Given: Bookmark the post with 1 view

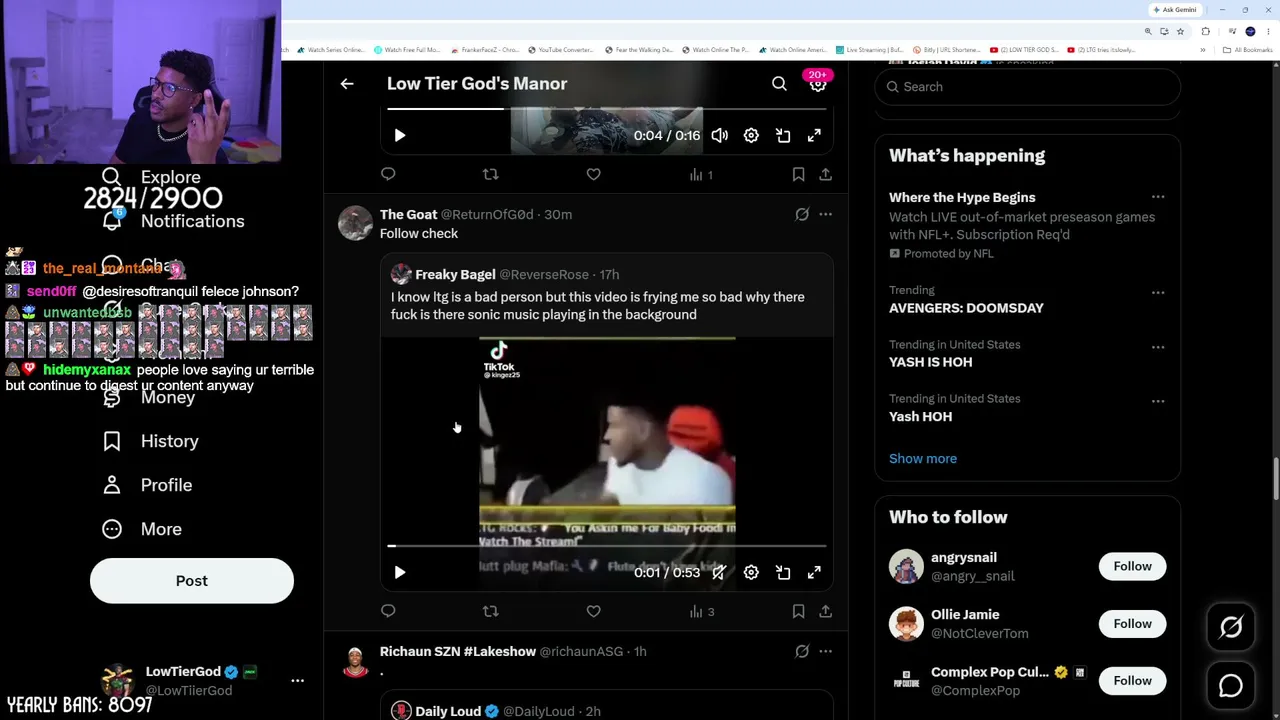Looking at the screenshot, I should tap(798, 174).
